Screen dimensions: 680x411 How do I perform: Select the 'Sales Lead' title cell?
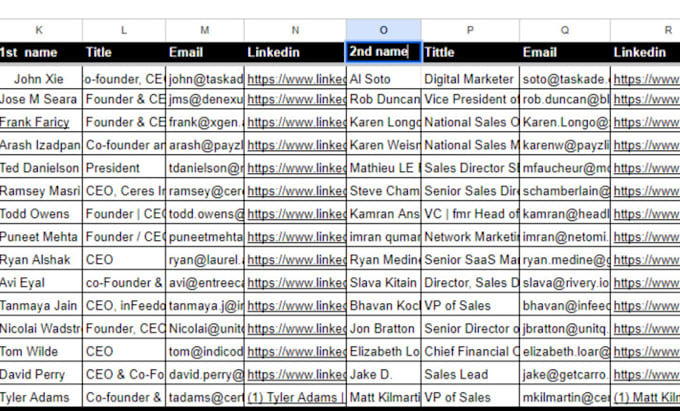(x=470, y=374)
